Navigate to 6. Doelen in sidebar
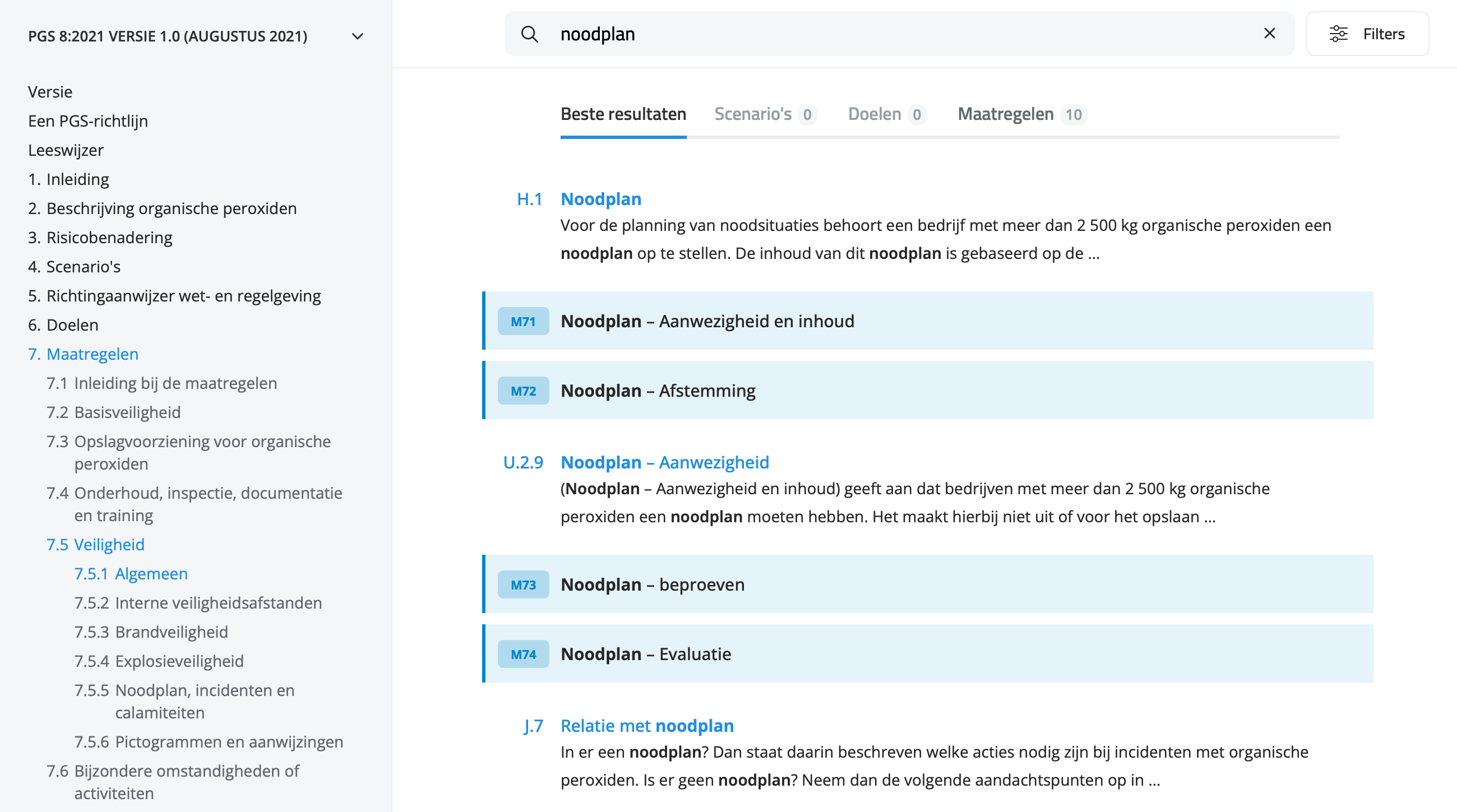 [63, 324]
